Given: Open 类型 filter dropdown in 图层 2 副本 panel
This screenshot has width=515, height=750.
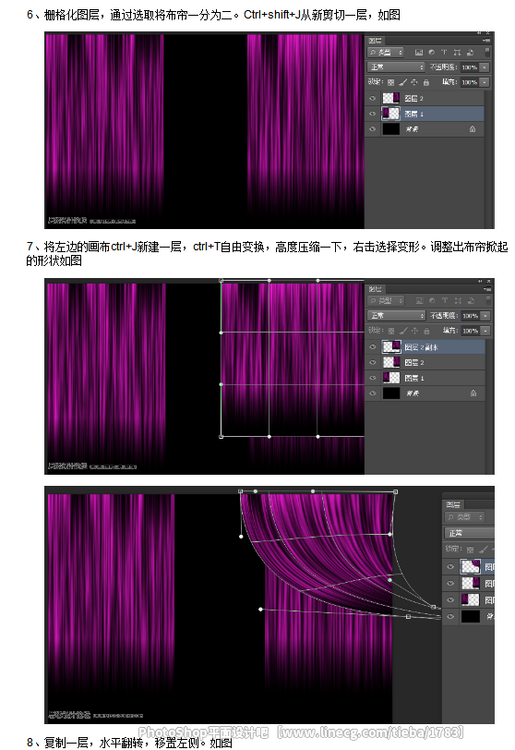Looking at the screenshot, I should pos(385,300).
